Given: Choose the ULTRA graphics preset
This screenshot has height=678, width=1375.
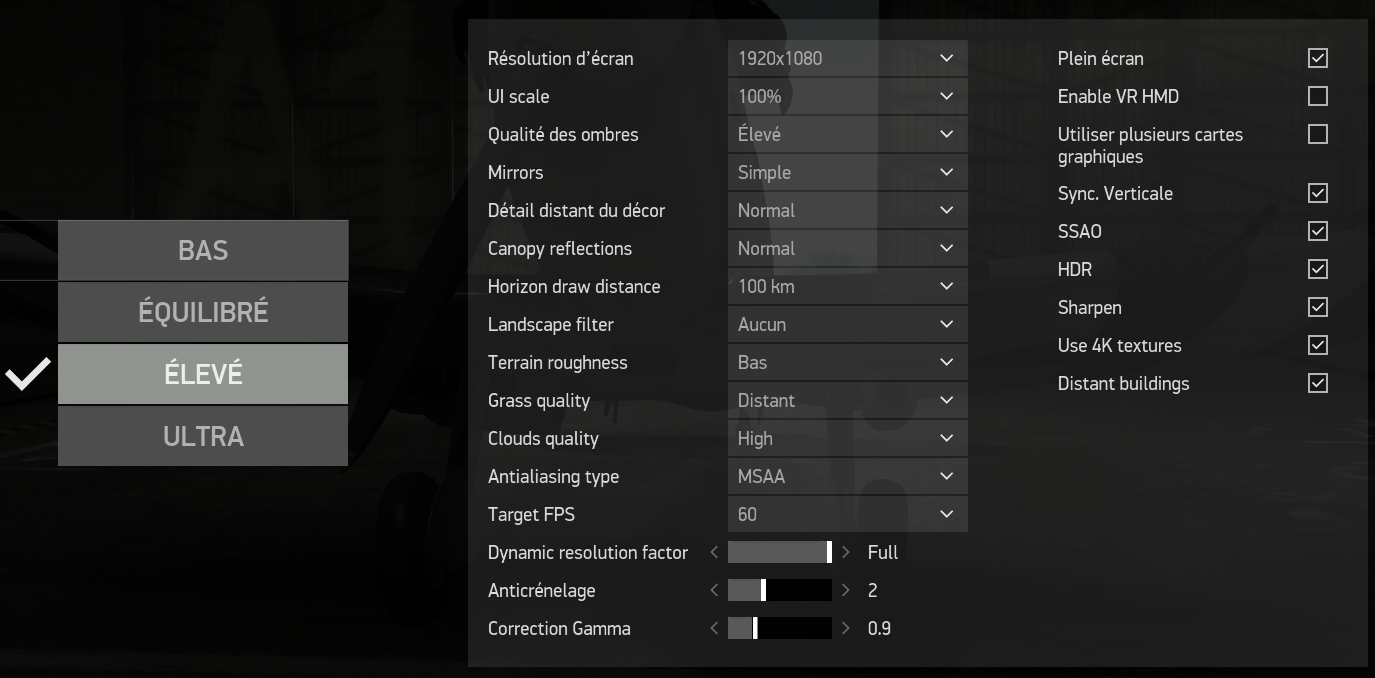Looking at the screenshot, I should click(x=203, y=436).
